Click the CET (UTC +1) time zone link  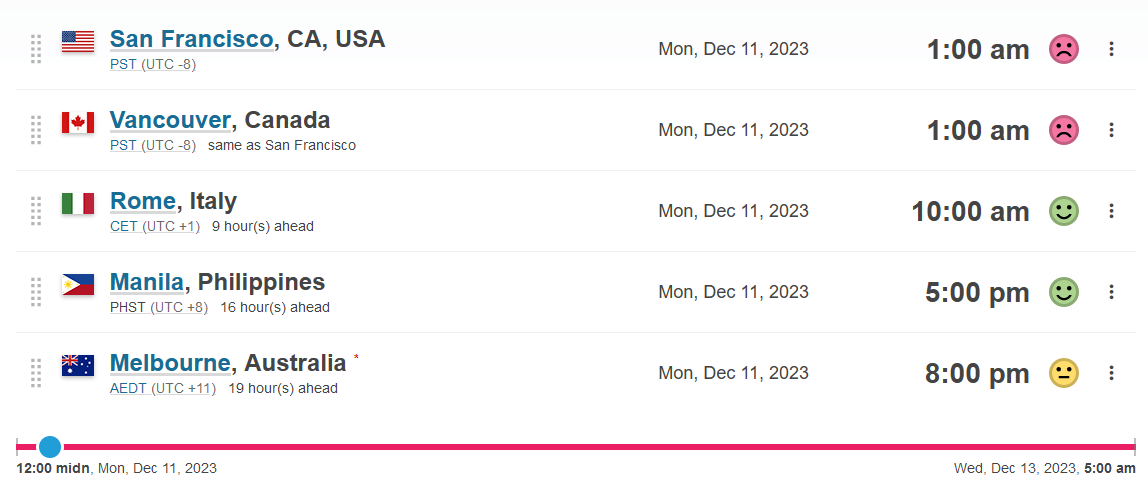click(x=154, y=226)
